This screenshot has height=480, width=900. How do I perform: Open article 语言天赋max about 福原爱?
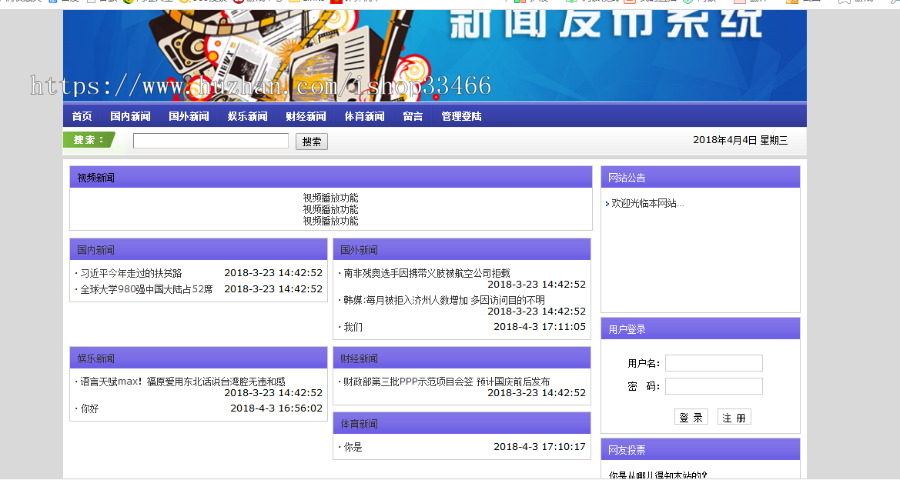183,381
